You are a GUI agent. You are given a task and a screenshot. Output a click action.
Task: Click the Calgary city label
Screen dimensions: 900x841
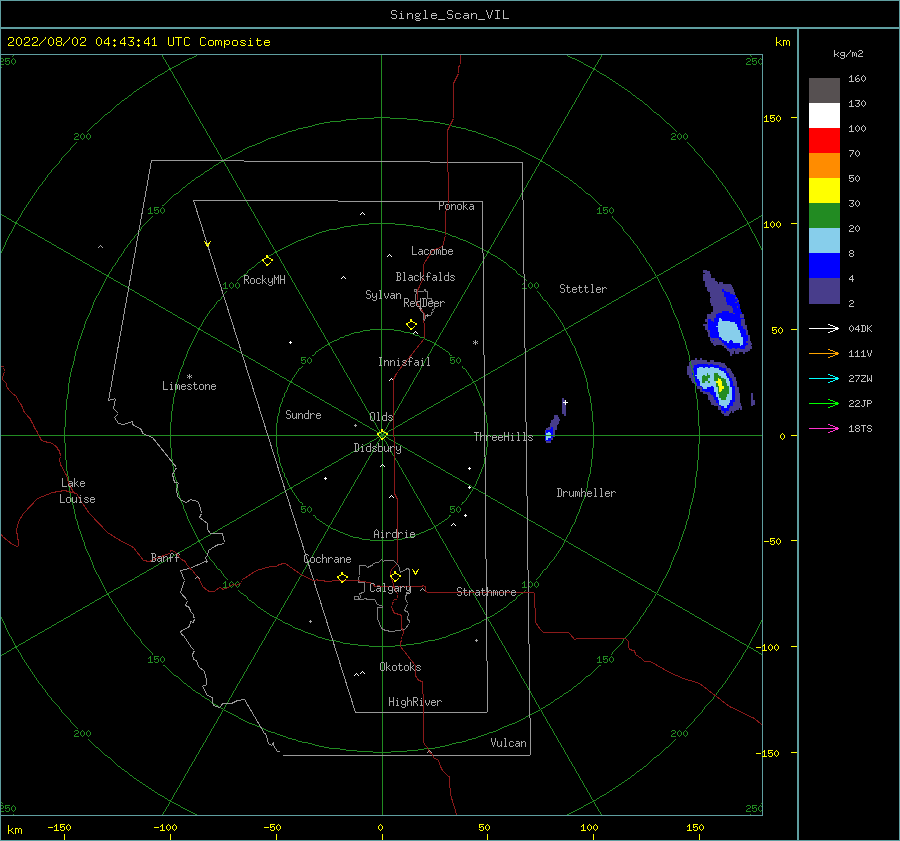coord(390,588)
